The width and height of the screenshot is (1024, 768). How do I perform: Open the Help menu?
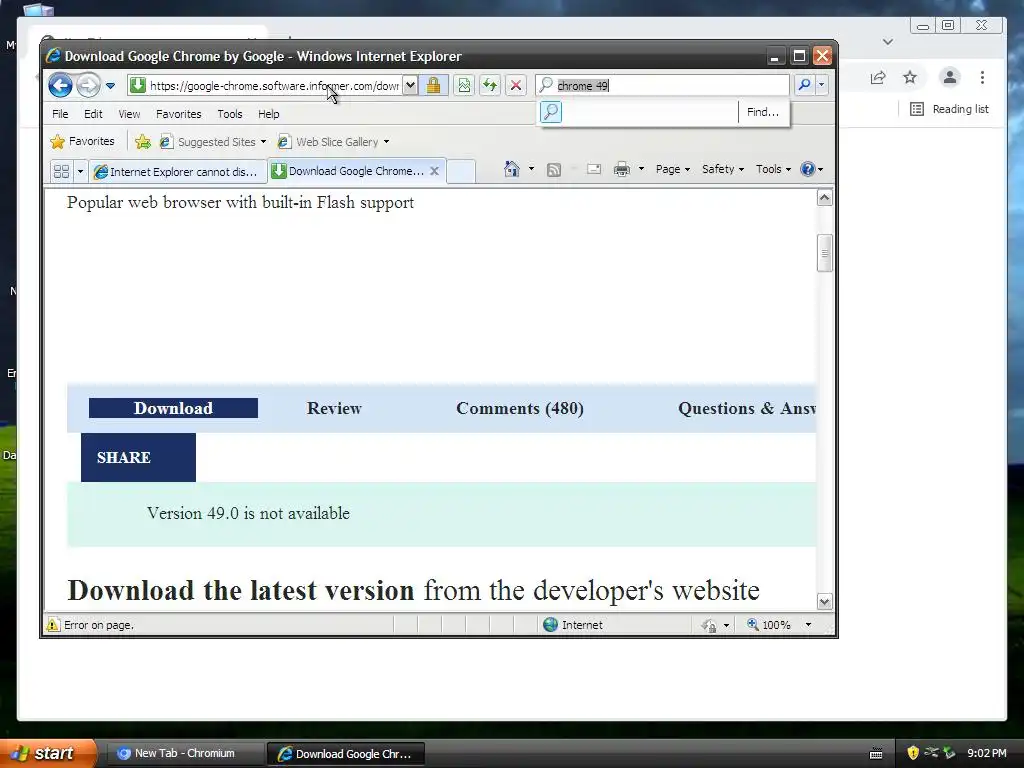(x=268, y=114)
